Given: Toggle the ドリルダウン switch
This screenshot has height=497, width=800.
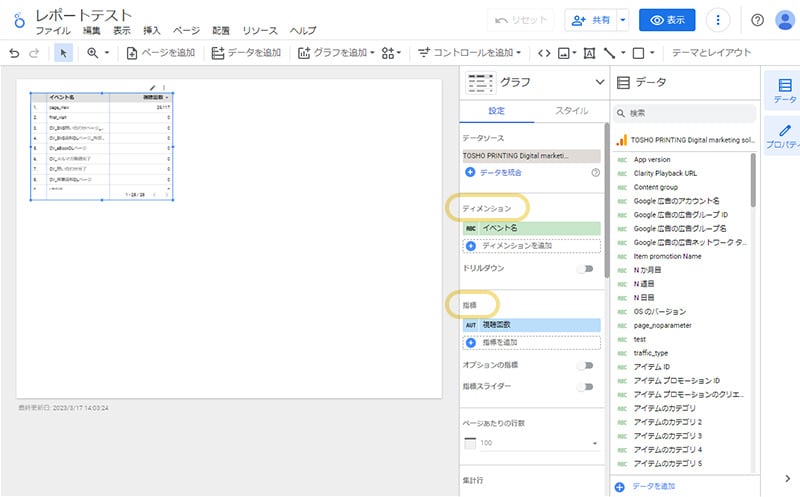Looking at the screenshot, I should pos(586,268).
